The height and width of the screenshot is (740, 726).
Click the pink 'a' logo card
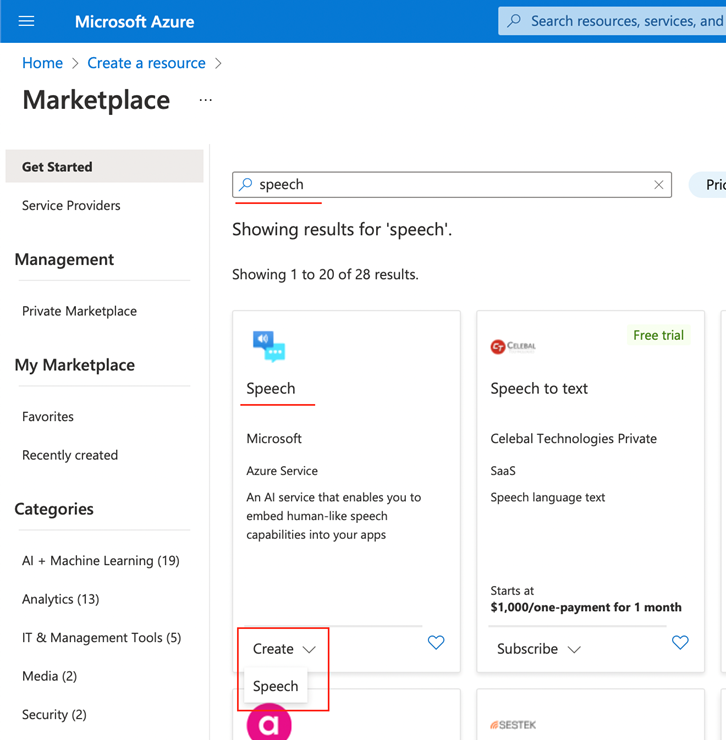coord(269,723)
